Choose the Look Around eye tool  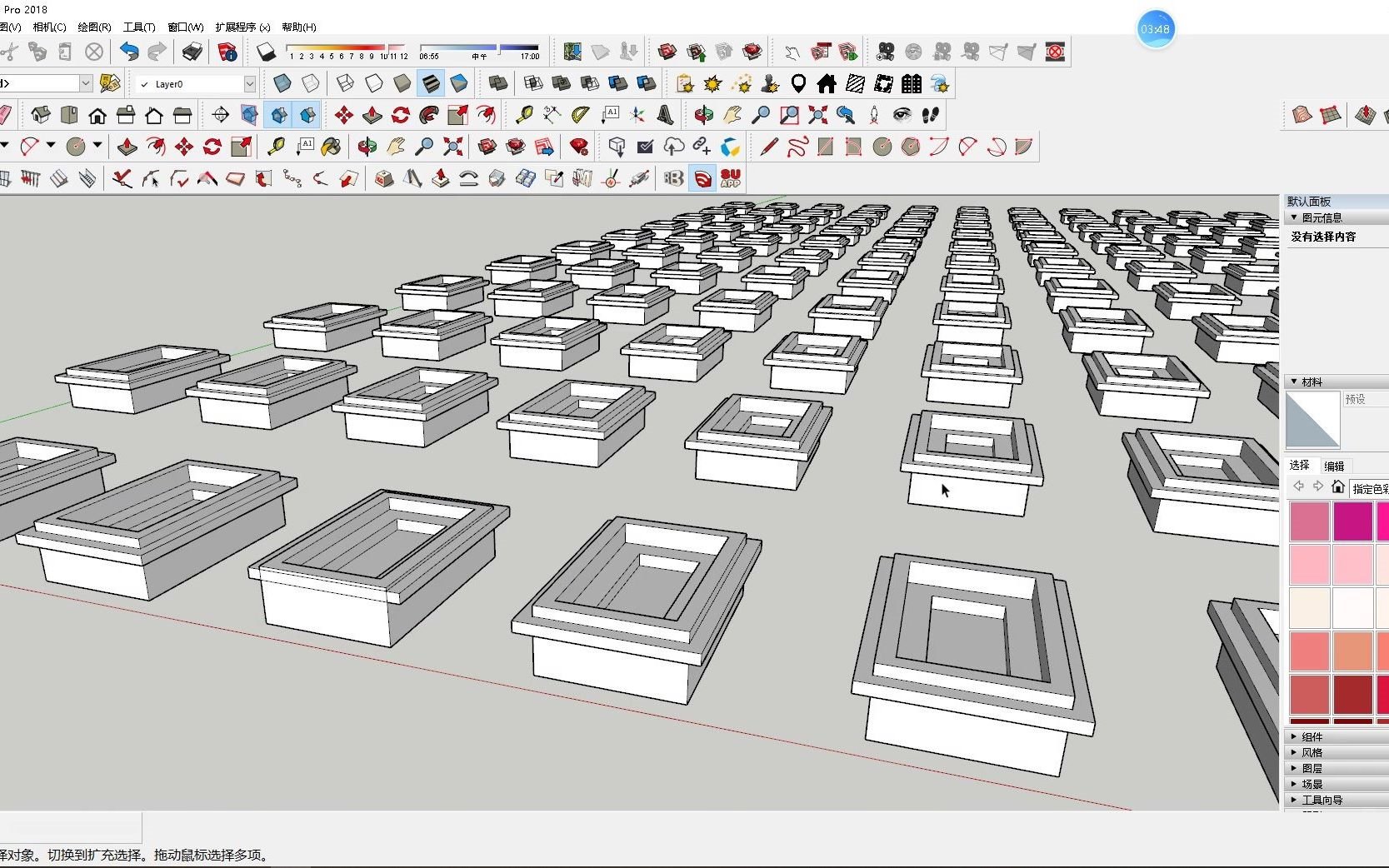pyautogui.click(x=902, y=115)
